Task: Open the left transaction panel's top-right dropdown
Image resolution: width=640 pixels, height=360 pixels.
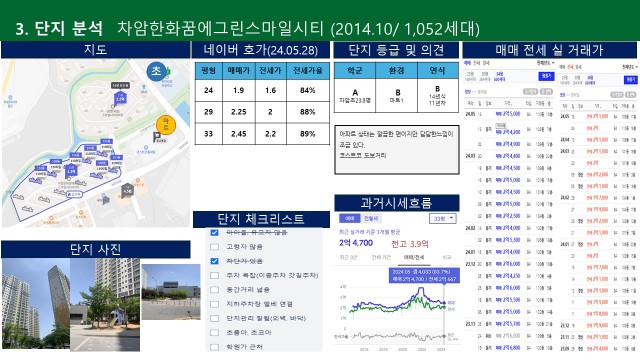Action: point(546,63)
